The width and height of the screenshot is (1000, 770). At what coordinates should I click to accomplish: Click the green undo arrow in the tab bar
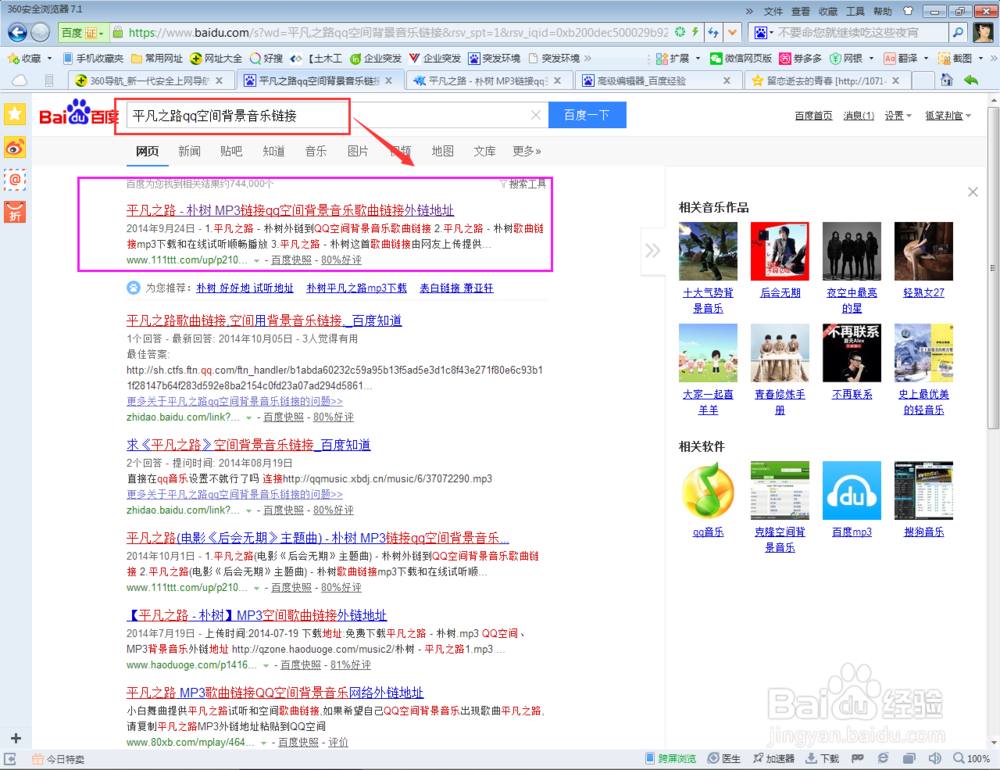pos(971,80)
